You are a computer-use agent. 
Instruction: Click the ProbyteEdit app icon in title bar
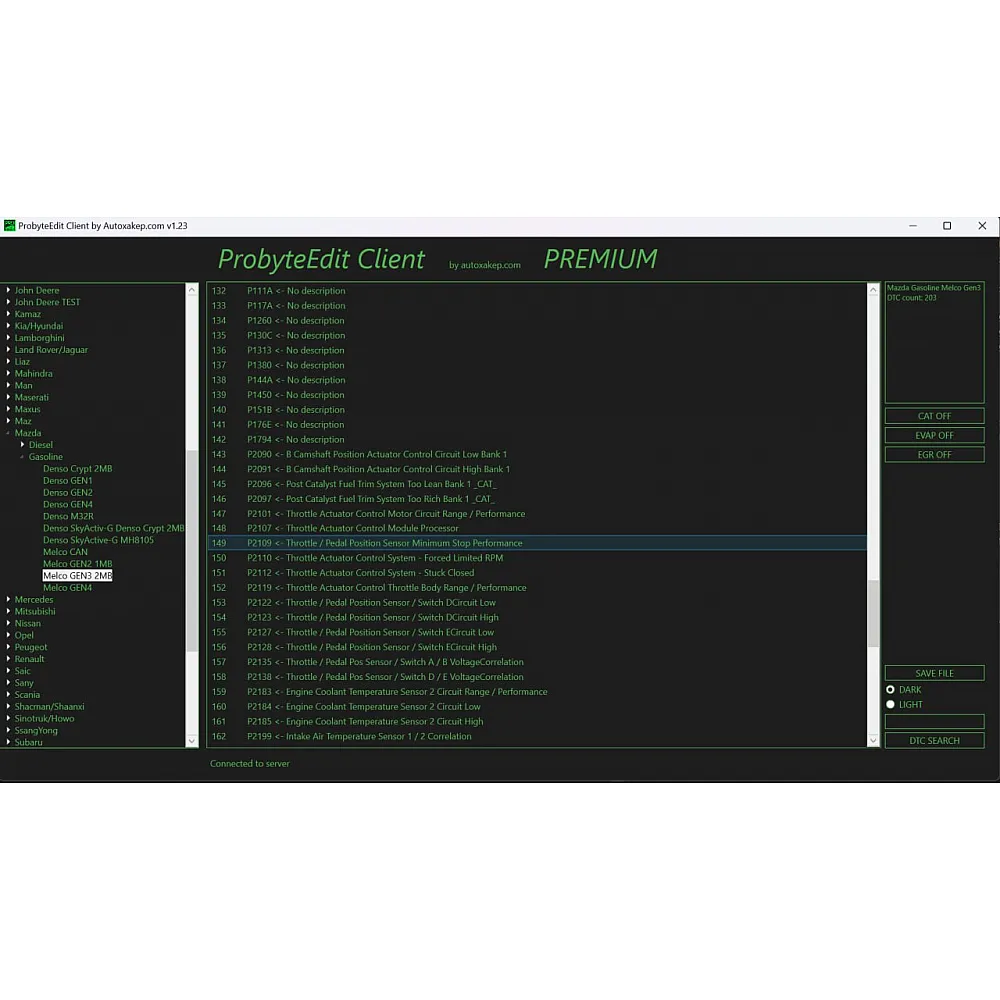10,226
